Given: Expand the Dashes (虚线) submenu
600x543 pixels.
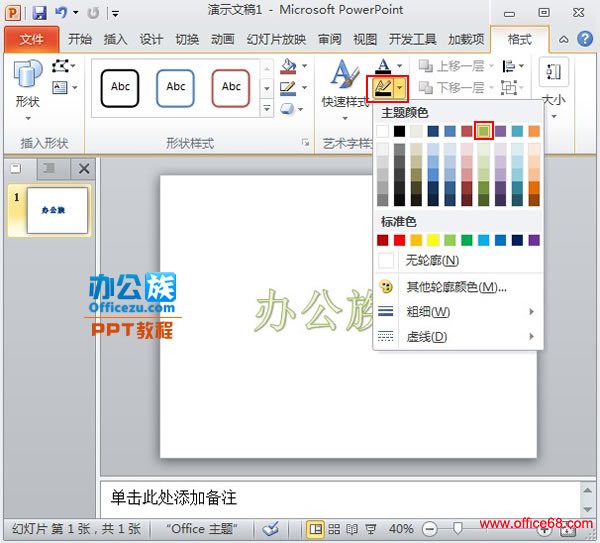Looking at the screenshot, I should (x=458, y=337).
